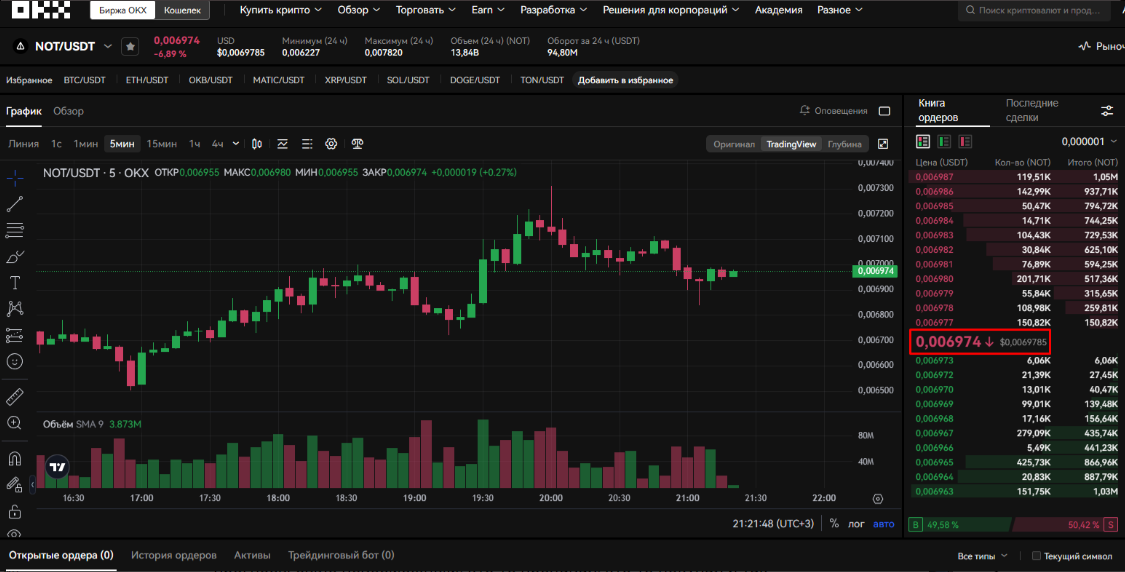Select the crosshair cursor tool
The width and height of the screenshot is (1125, 572).
click(x=15, y=177)
